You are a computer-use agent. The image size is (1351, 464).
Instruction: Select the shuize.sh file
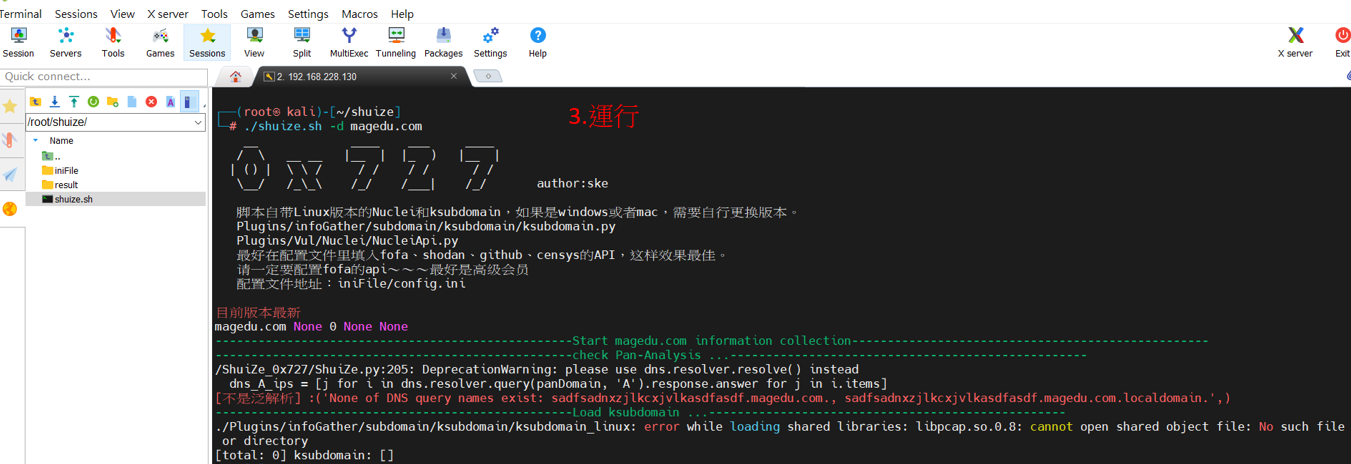point(67,199)
